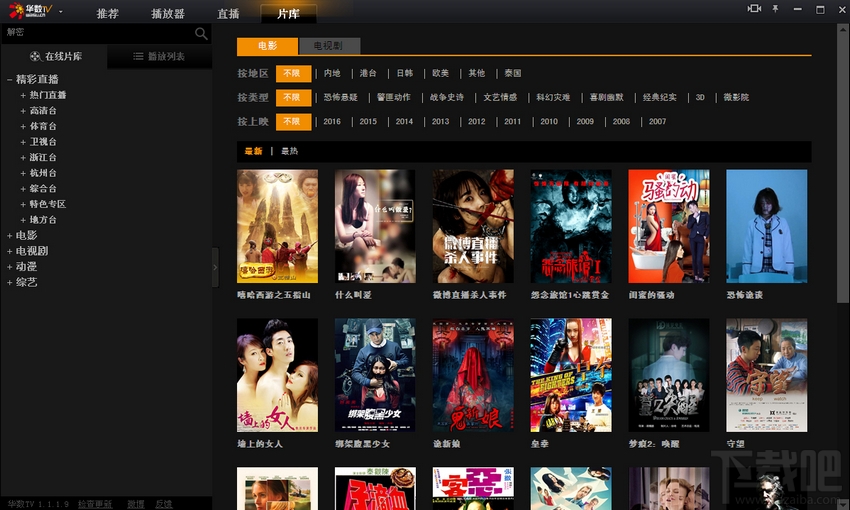Open the 微博 link in status bar

[x=136, y=504]
